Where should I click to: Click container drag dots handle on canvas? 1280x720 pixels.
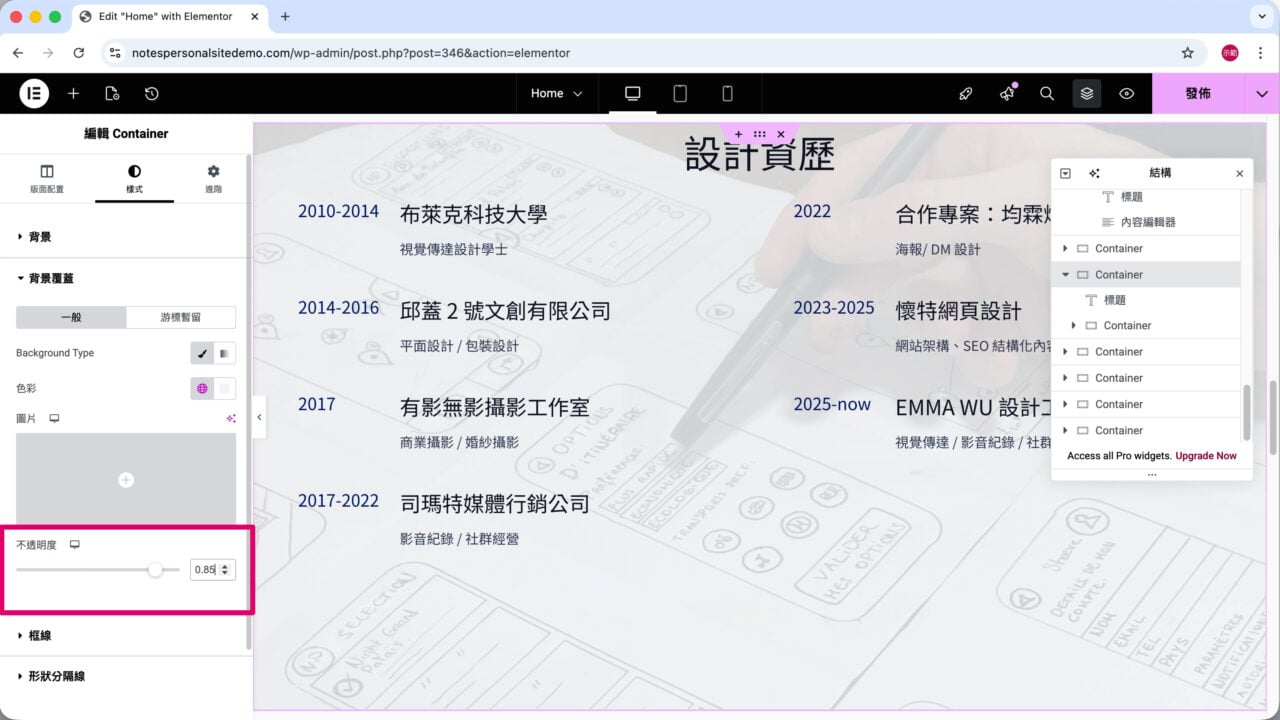coord(759,134)
